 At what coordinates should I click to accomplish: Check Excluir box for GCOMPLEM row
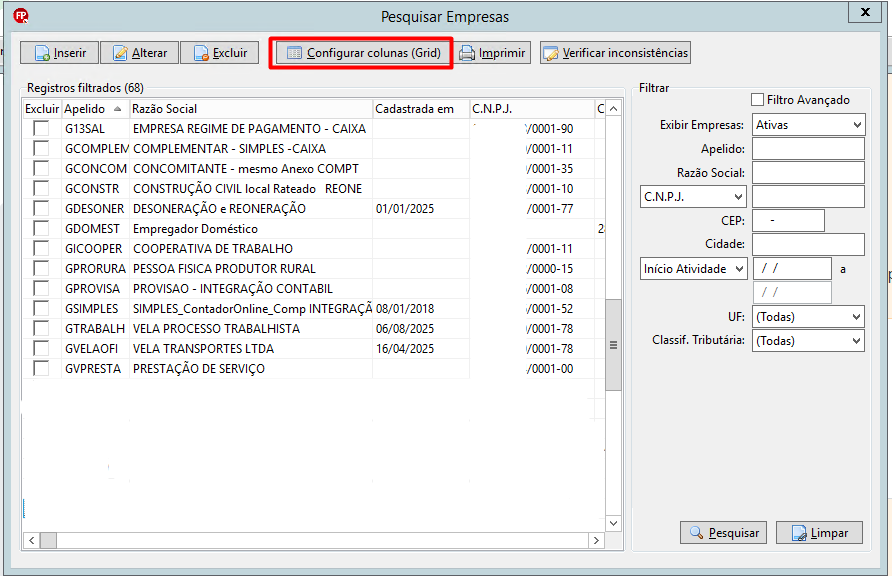tap(41, 148)
